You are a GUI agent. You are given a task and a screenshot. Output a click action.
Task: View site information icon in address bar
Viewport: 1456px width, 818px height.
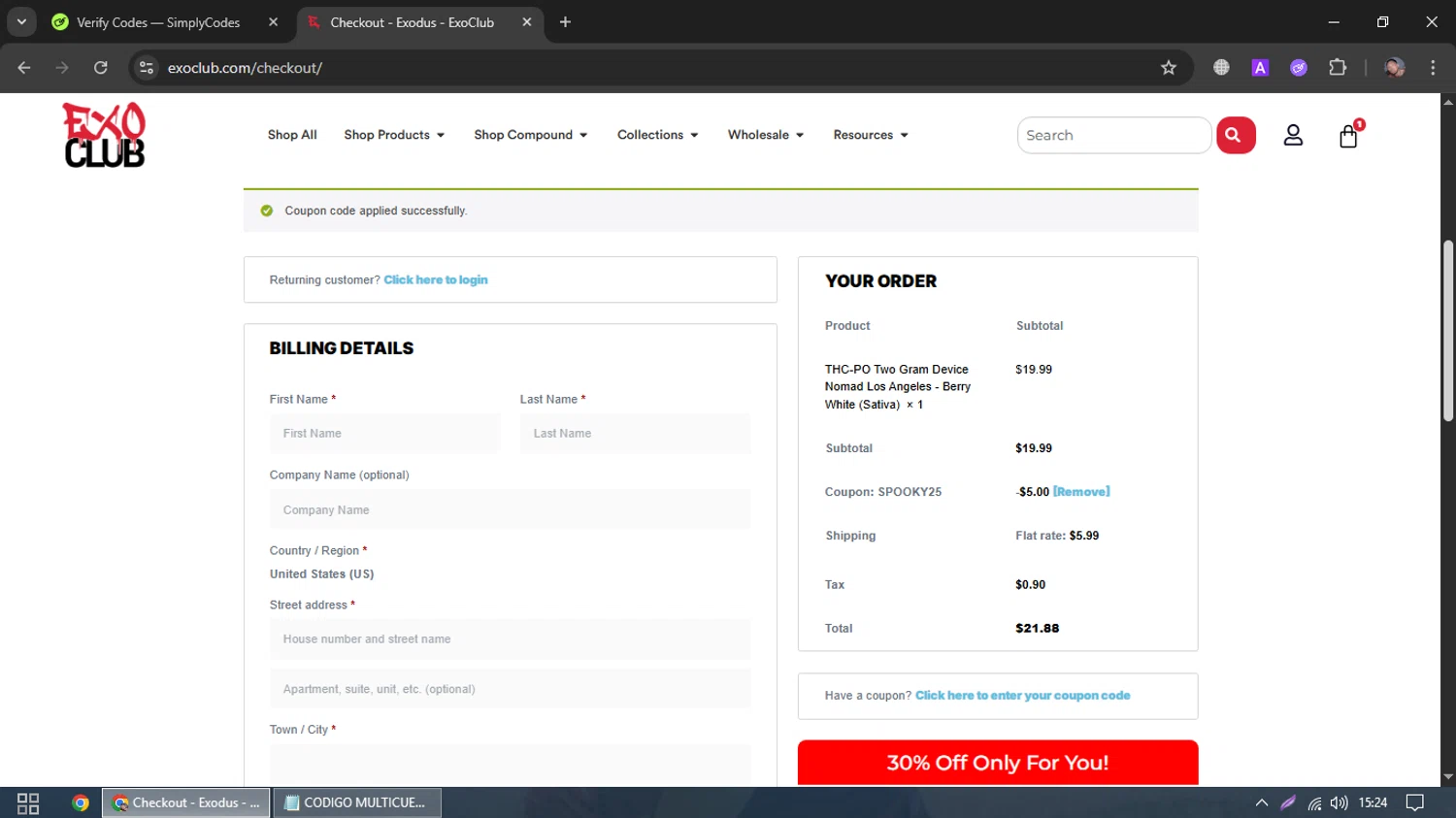[x=147, y=68]
